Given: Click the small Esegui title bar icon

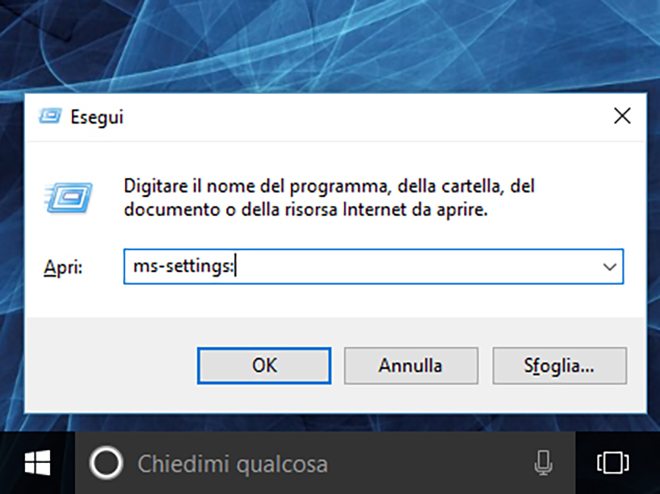Looking at the screenshot, I should pos(49,116).
